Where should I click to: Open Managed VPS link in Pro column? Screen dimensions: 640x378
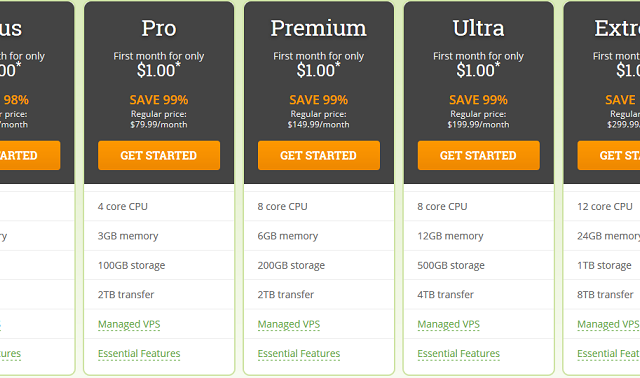(129, 324)
